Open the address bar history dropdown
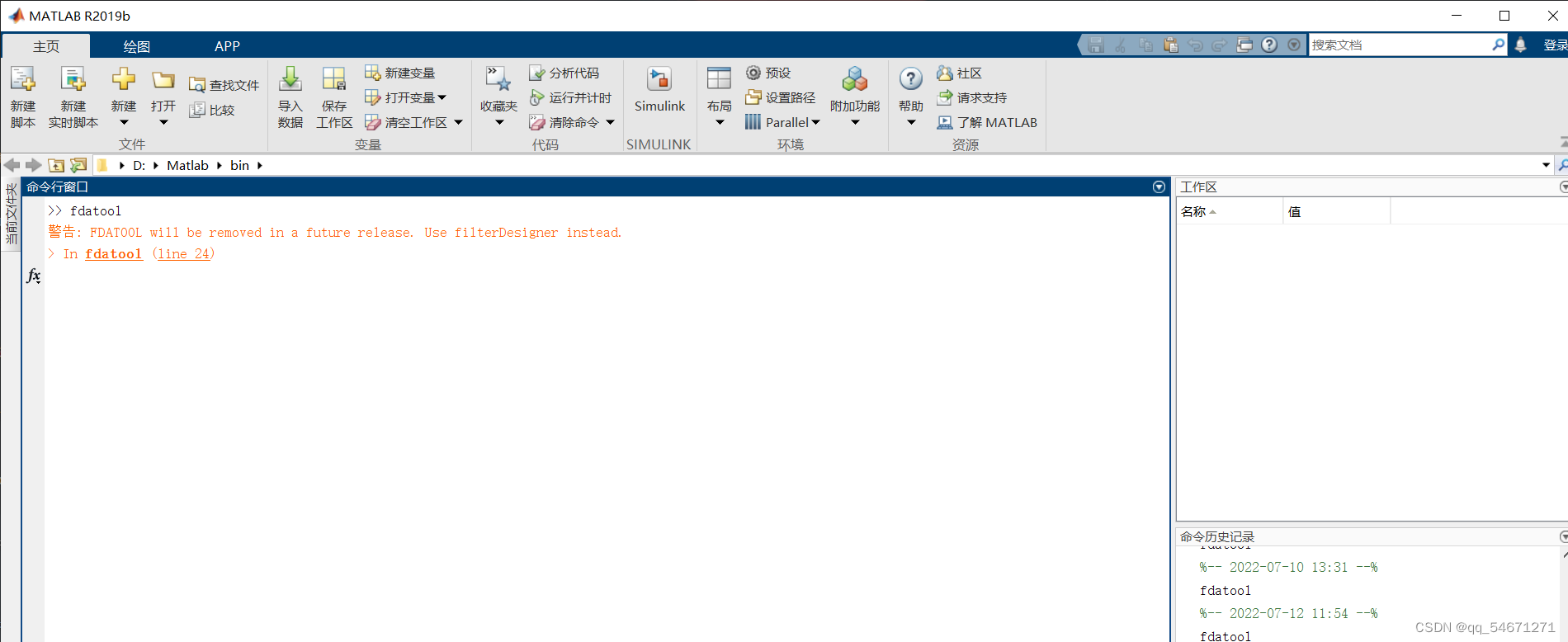1568x642 pixels. click(1546, 165)
